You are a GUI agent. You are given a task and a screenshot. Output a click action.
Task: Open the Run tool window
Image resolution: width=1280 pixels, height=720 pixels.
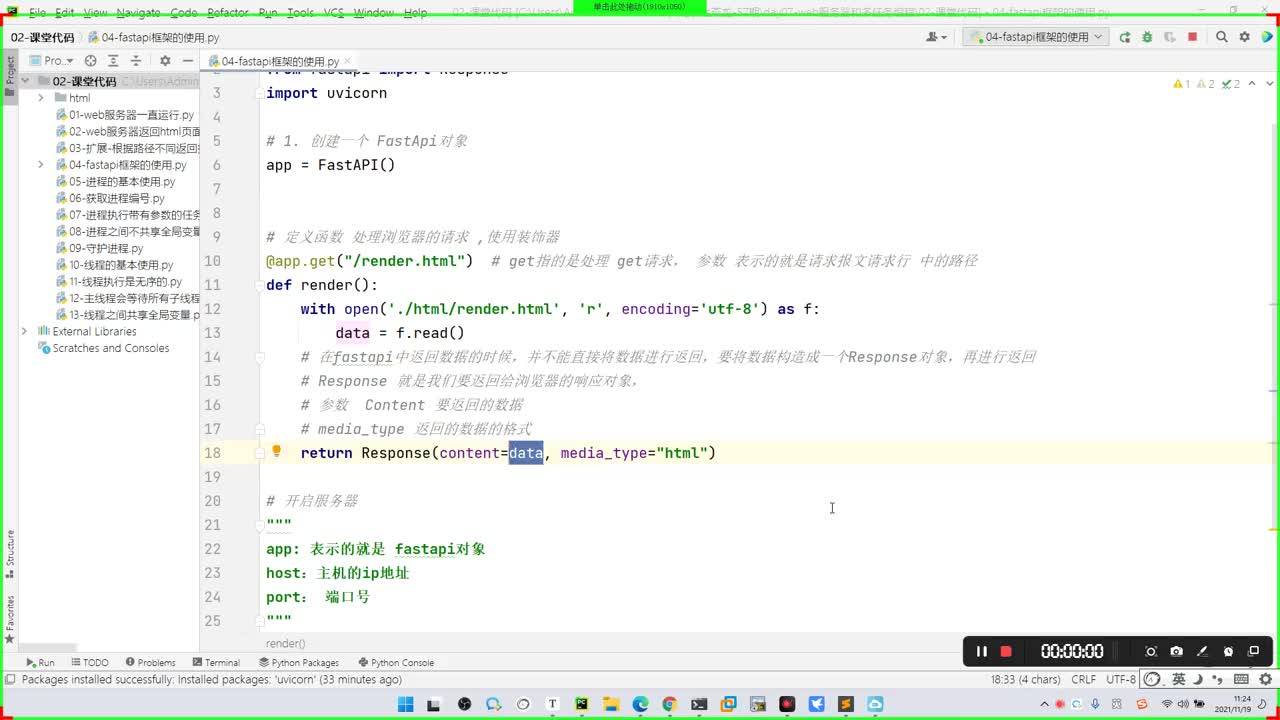(40, 662)
